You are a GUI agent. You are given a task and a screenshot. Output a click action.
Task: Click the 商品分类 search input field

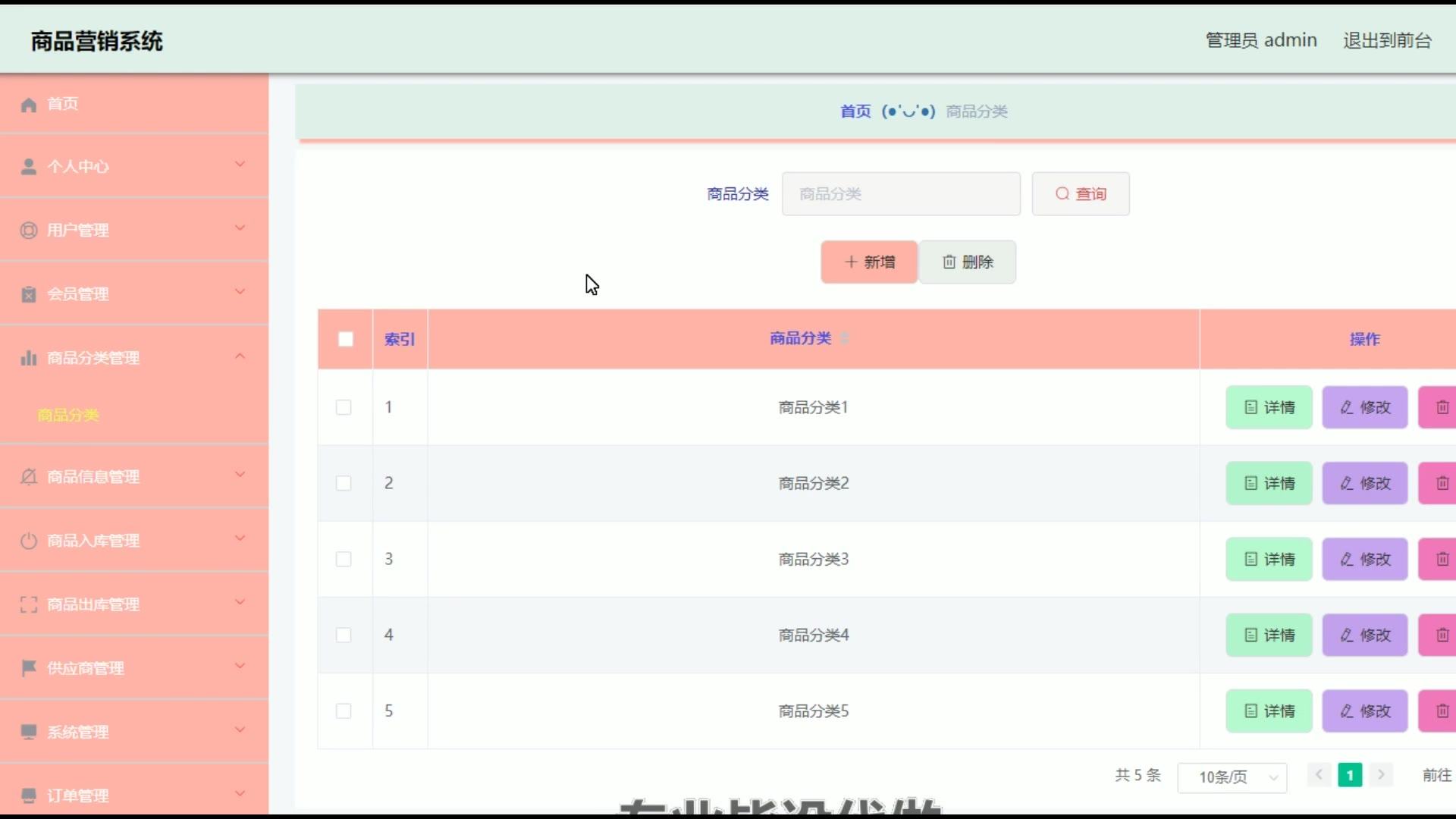pyautogui.click(x=901, y=194)
